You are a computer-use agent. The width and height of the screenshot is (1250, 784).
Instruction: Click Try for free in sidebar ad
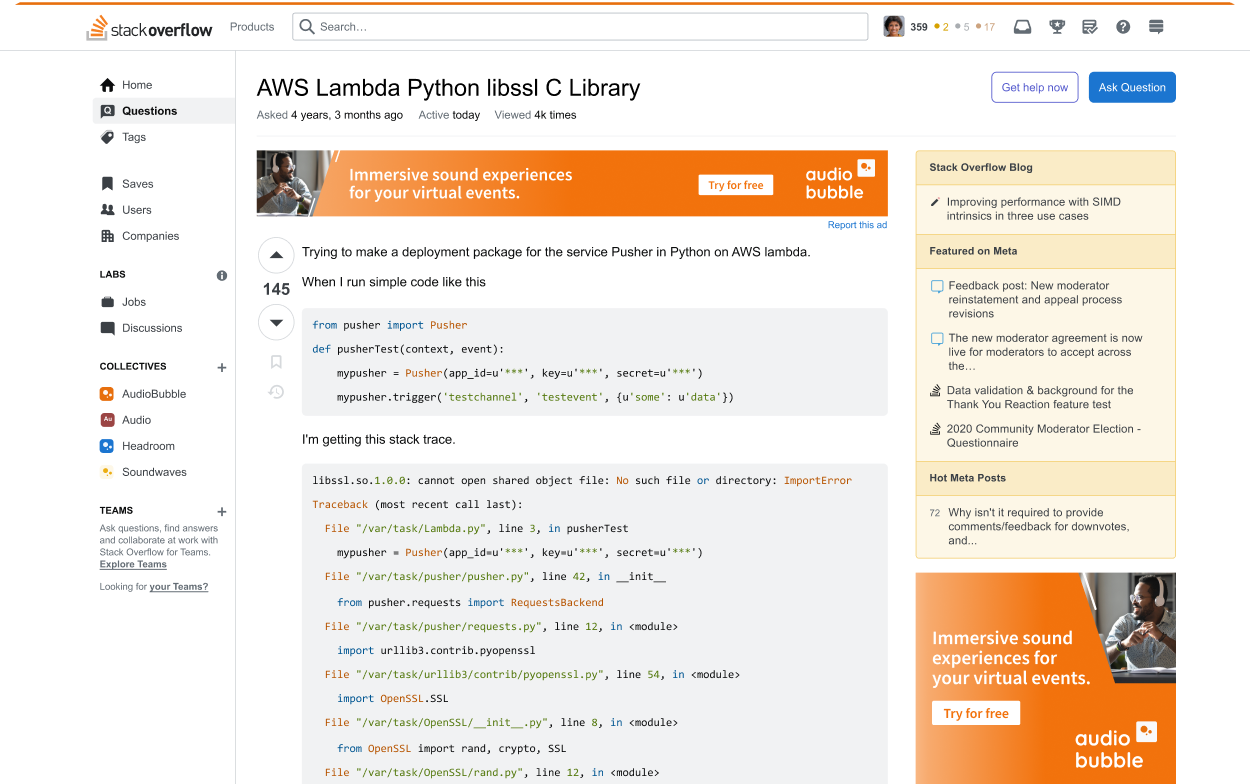click(x=976, y=713)
